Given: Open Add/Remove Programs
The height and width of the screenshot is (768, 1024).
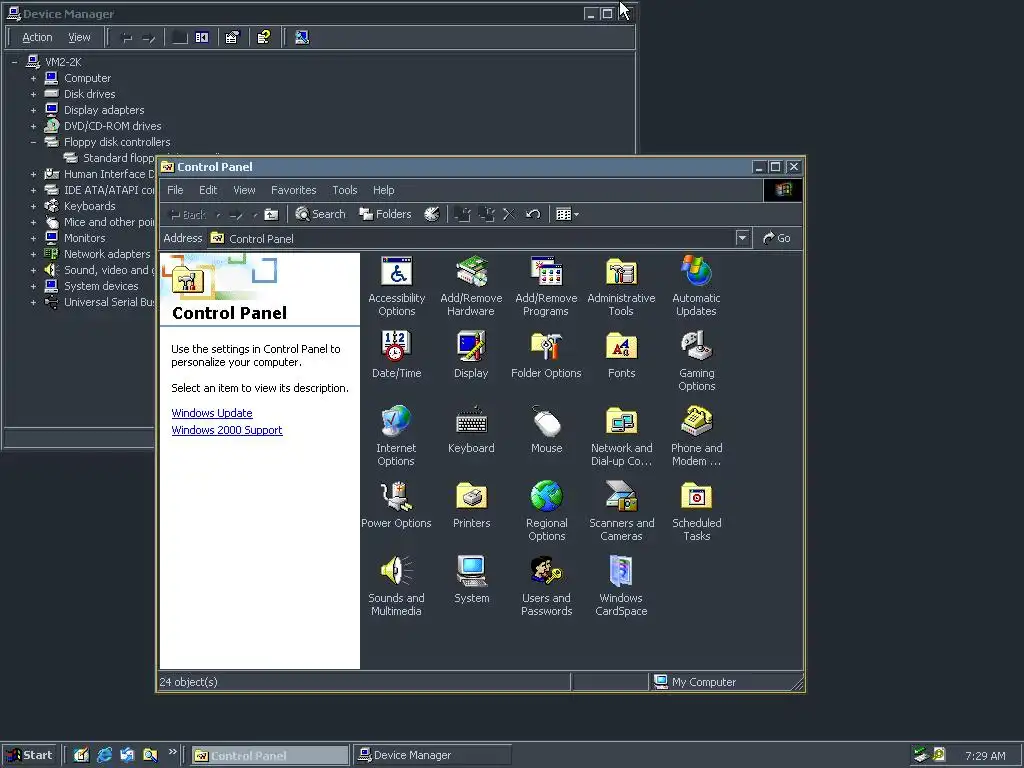Looking at the screenshot, I should tap(546, 286).
